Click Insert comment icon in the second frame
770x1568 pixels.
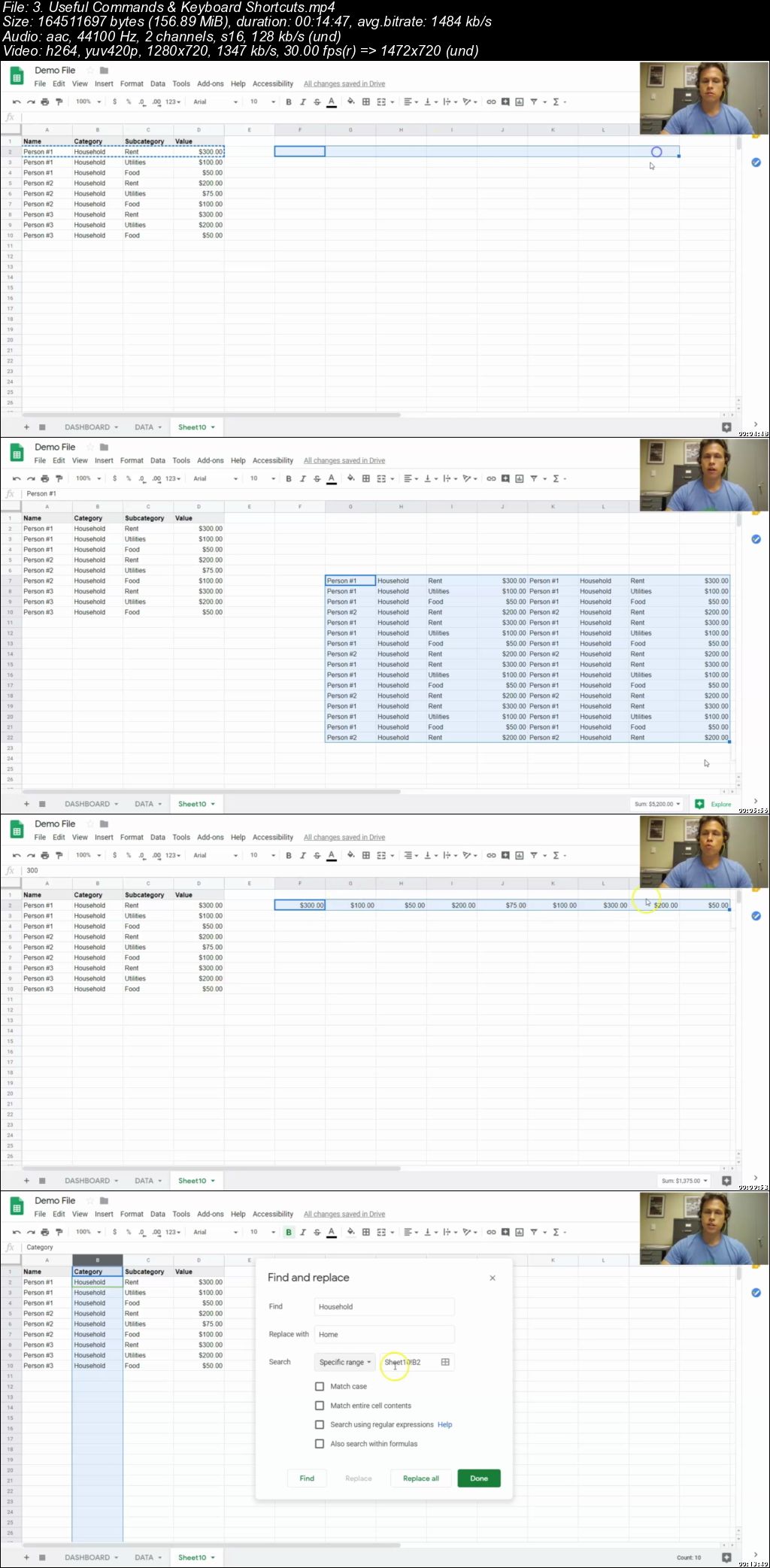click(x=505, y=479)
